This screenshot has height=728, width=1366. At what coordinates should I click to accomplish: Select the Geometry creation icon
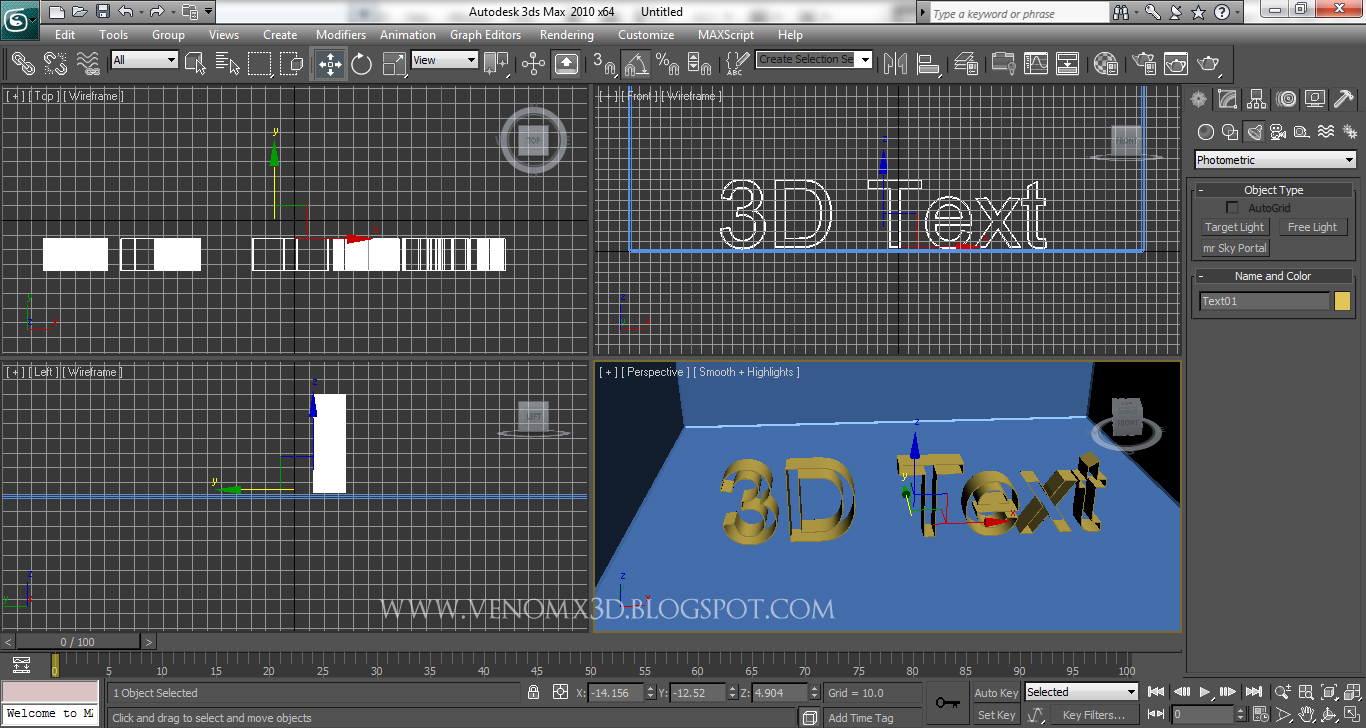click(x=1205, y=131)
